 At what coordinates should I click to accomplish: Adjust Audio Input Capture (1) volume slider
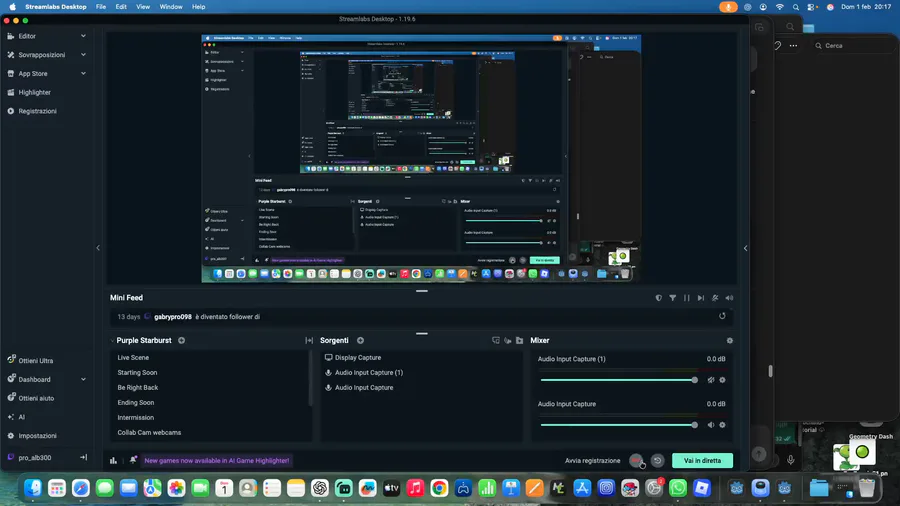(619, 380)
